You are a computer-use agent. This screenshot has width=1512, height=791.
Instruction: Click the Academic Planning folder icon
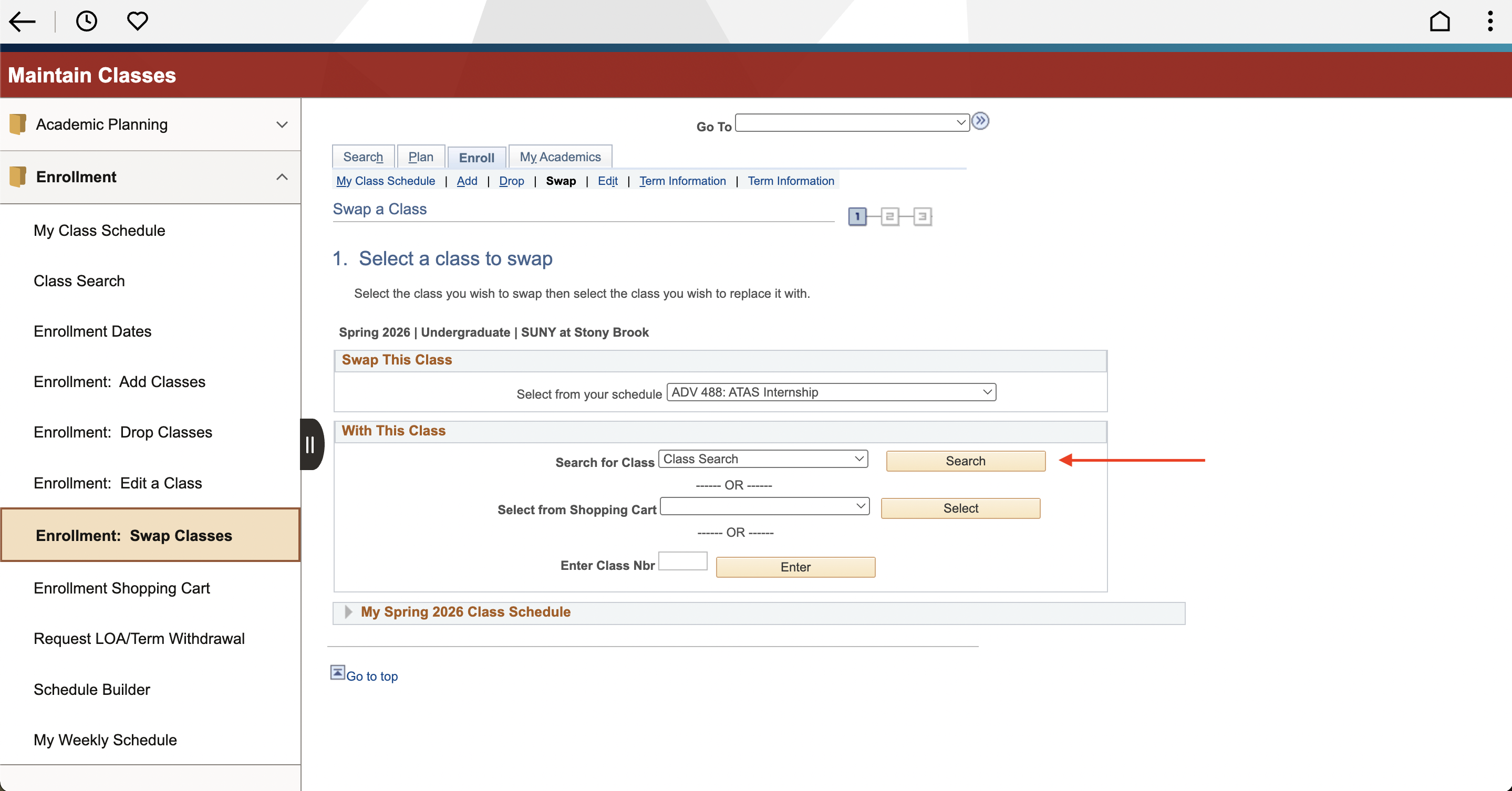[18, 124]
